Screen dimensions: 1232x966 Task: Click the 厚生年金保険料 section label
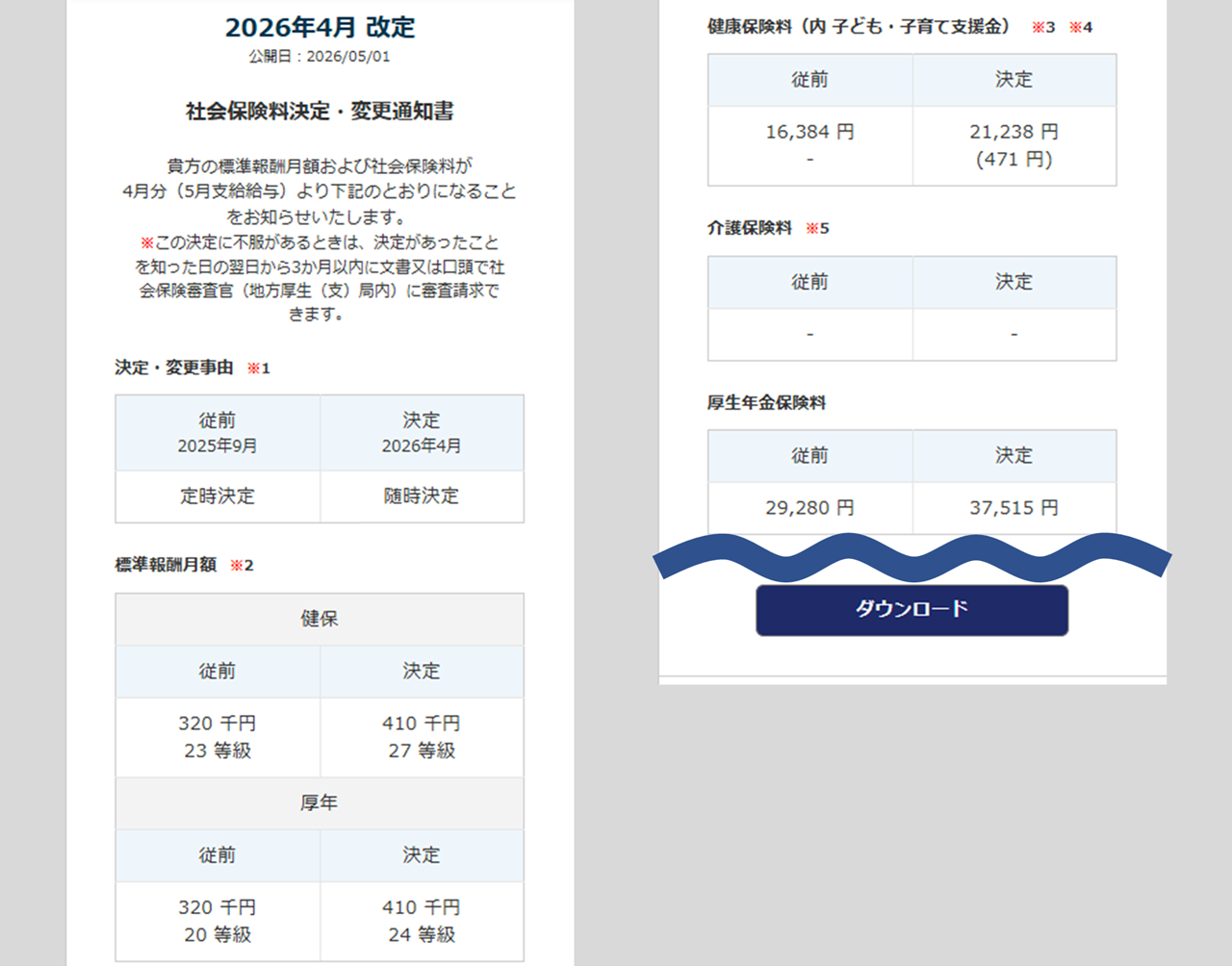[767, 403]
